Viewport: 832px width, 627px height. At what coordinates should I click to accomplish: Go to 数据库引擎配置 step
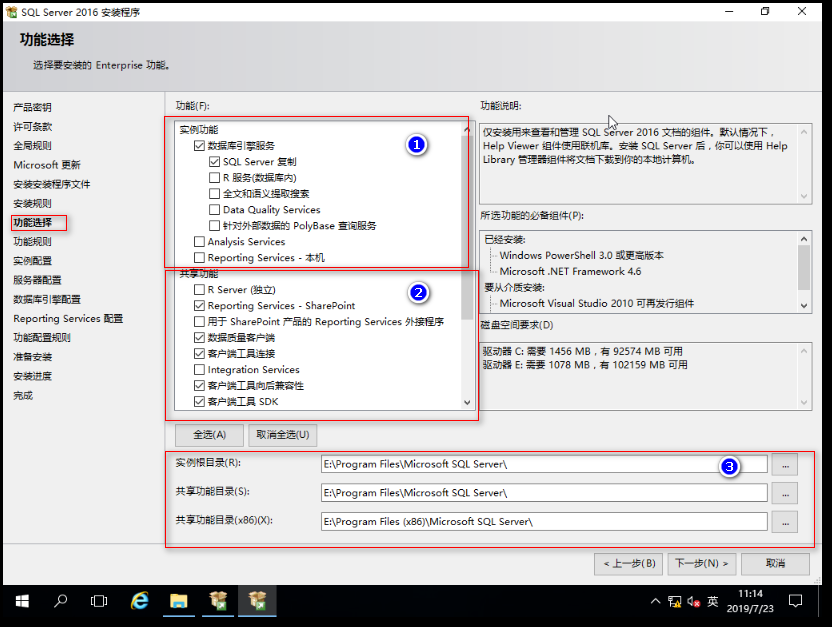click(x=47, y=299)
